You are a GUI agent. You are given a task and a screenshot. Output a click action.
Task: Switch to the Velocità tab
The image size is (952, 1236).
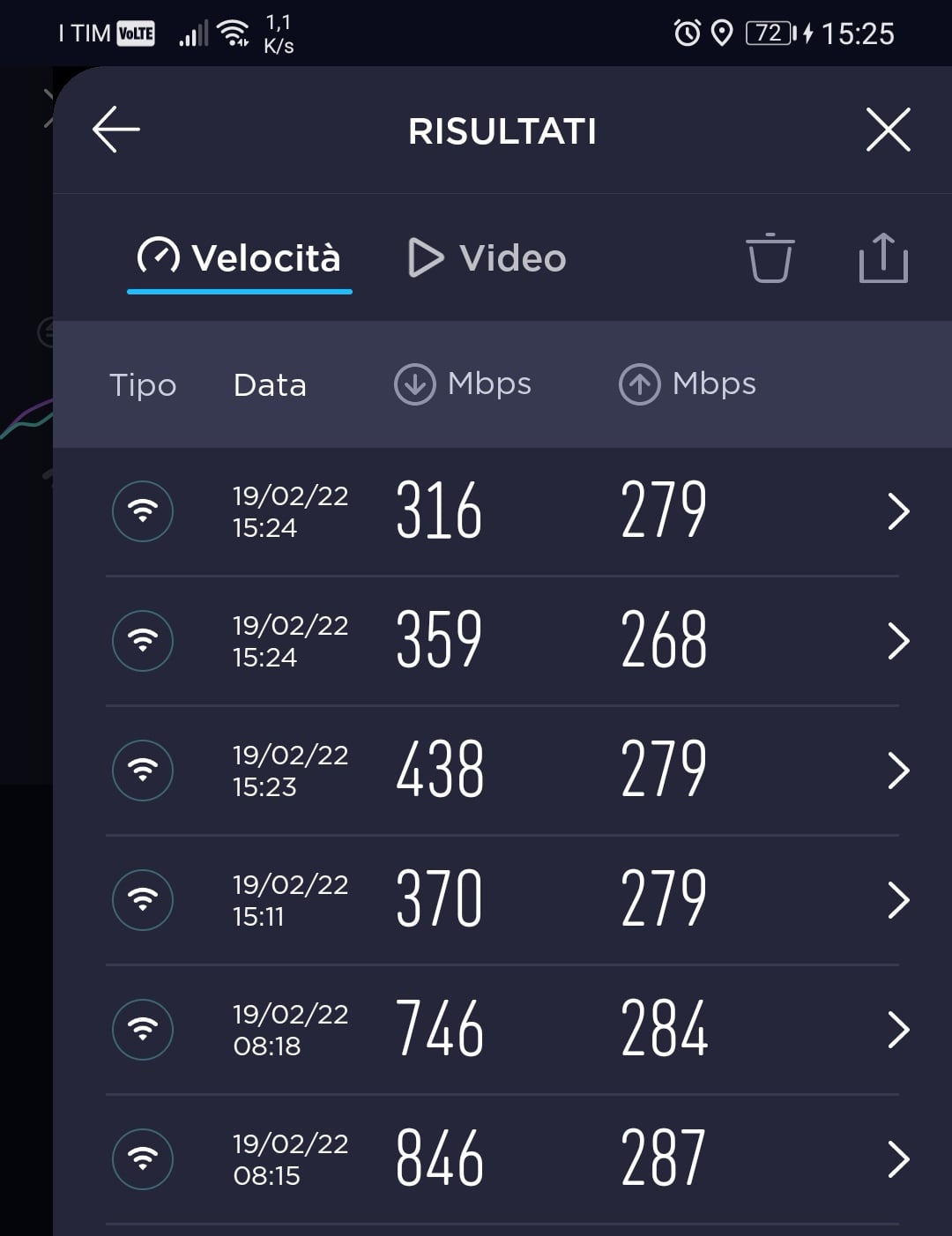pos(240,258)
